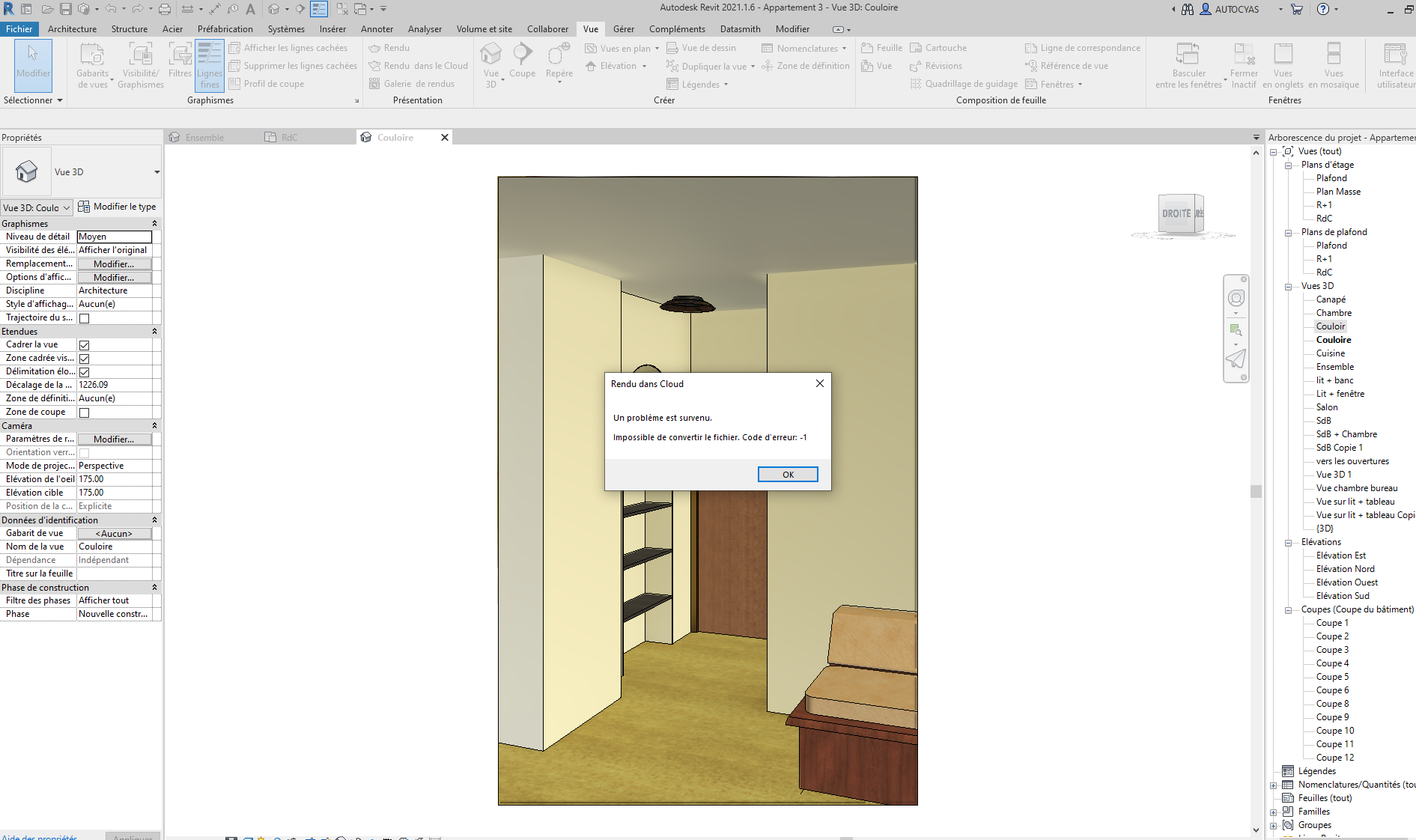
Task: Click the navigation wheel icon
Action: [x=1236, y=298]
